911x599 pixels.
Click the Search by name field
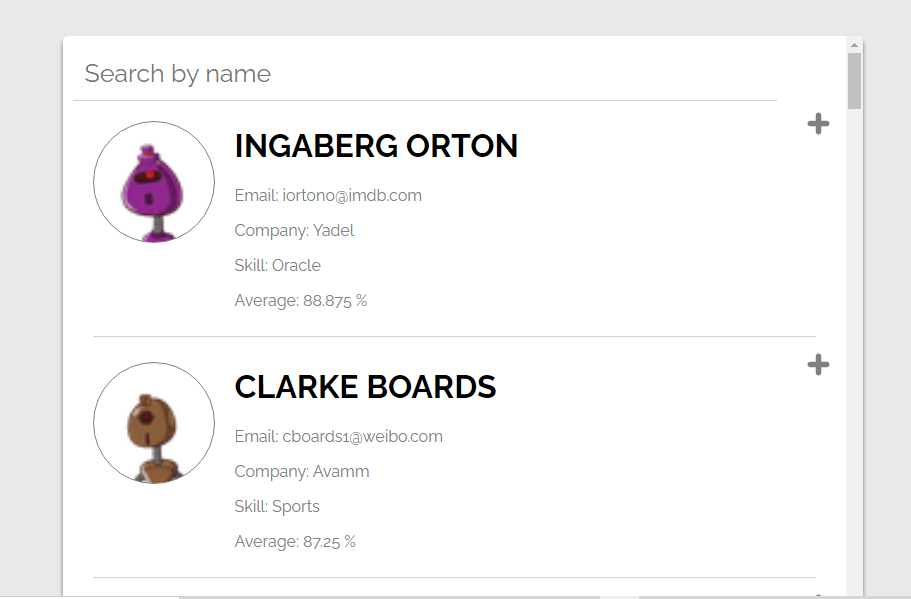[x=425, y=74]
